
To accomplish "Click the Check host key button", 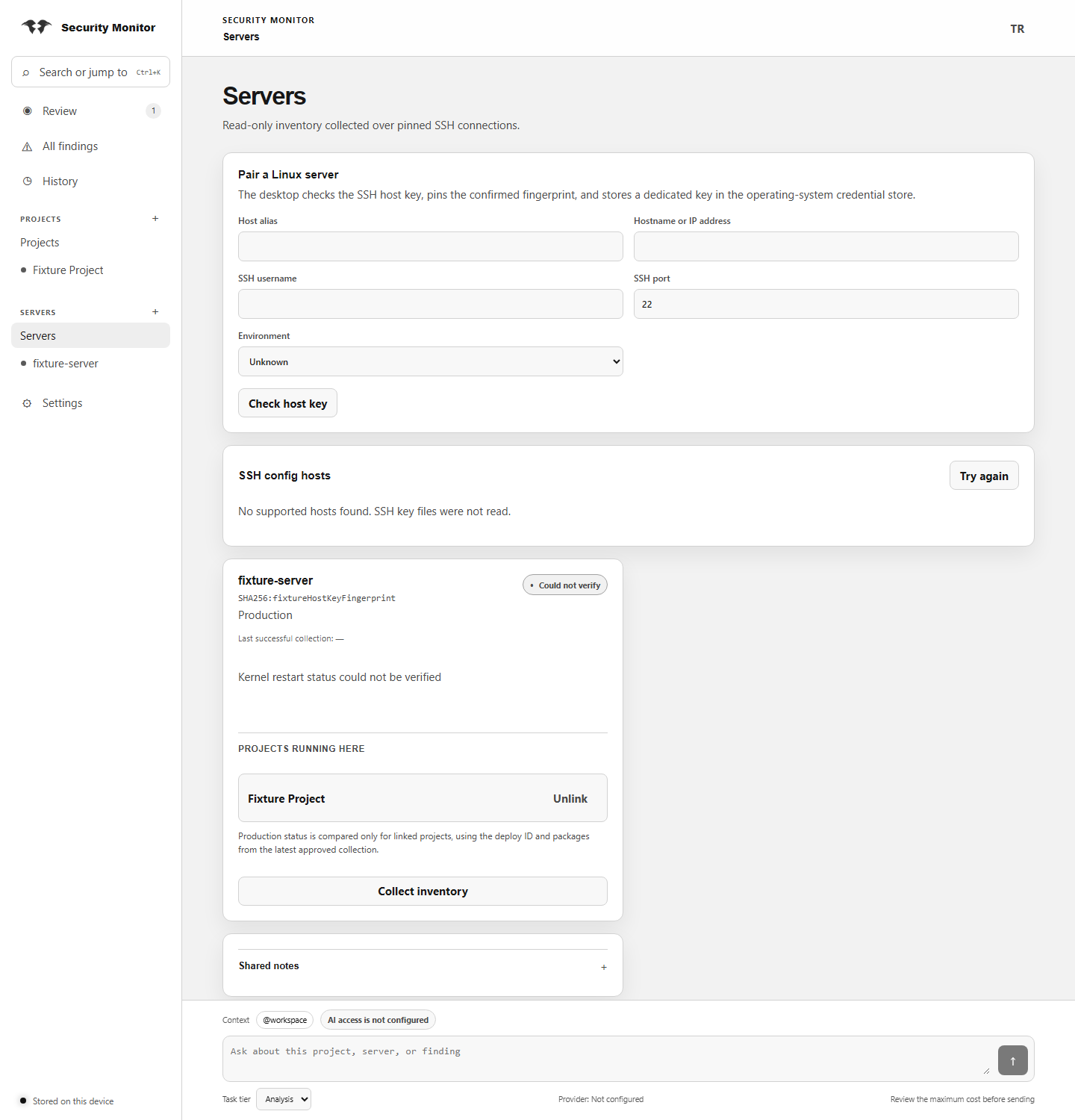I will point(287,403).
